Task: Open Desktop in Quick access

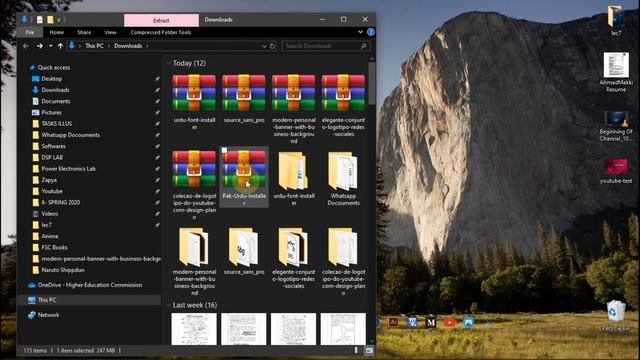Action: [51, 79]
